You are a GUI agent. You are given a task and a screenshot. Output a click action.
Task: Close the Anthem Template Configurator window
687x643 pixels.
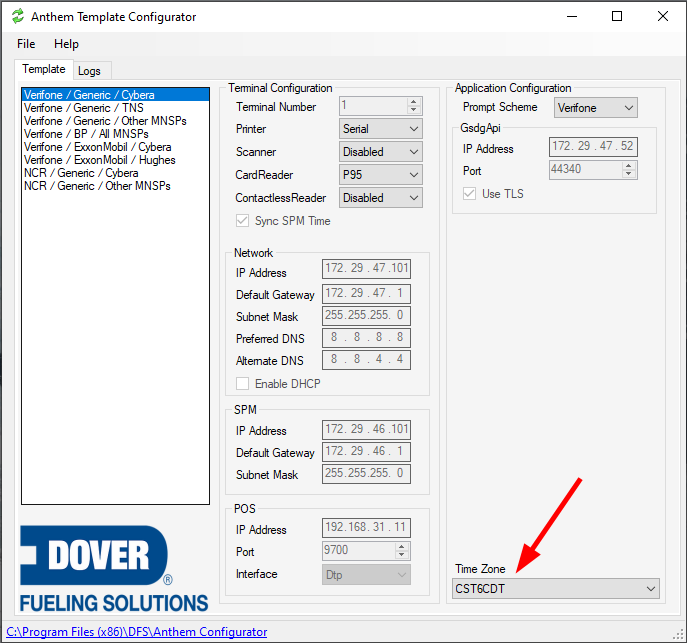[x=663, y=17]
